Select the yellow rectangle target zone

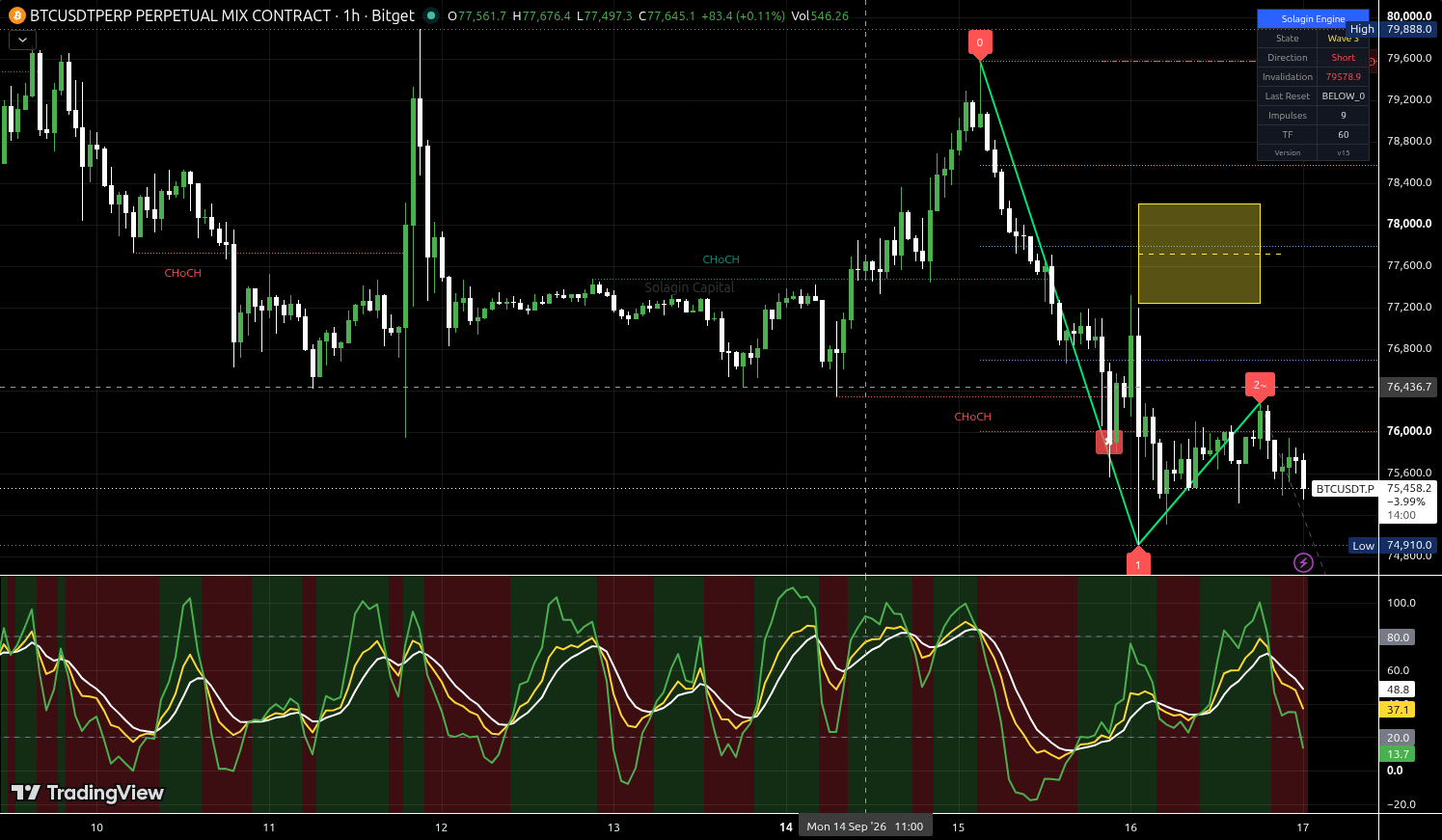click(x=1199, y=254)
